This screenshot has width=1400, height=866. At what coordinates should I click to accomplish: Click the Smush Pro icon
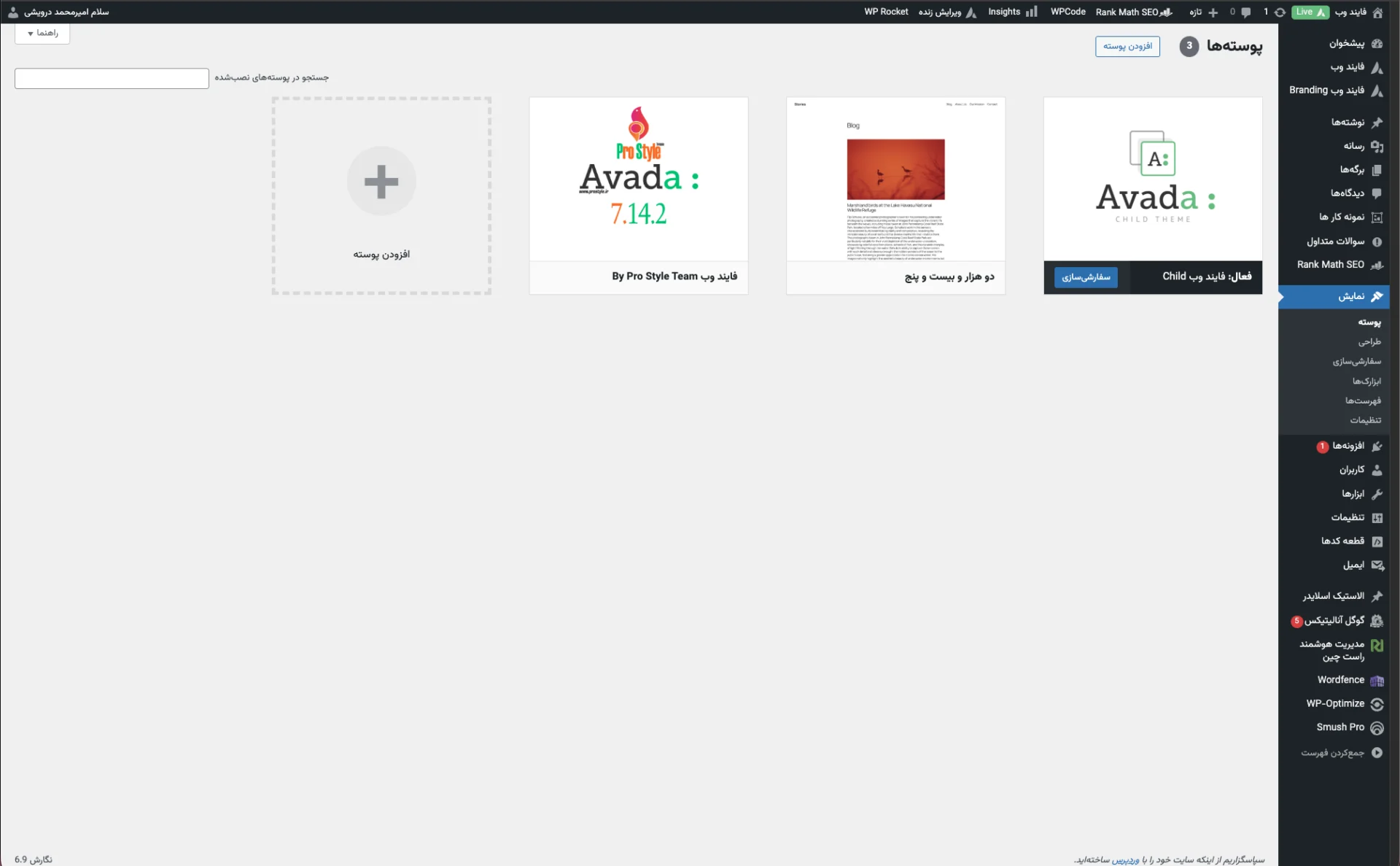pos(1377,728)
